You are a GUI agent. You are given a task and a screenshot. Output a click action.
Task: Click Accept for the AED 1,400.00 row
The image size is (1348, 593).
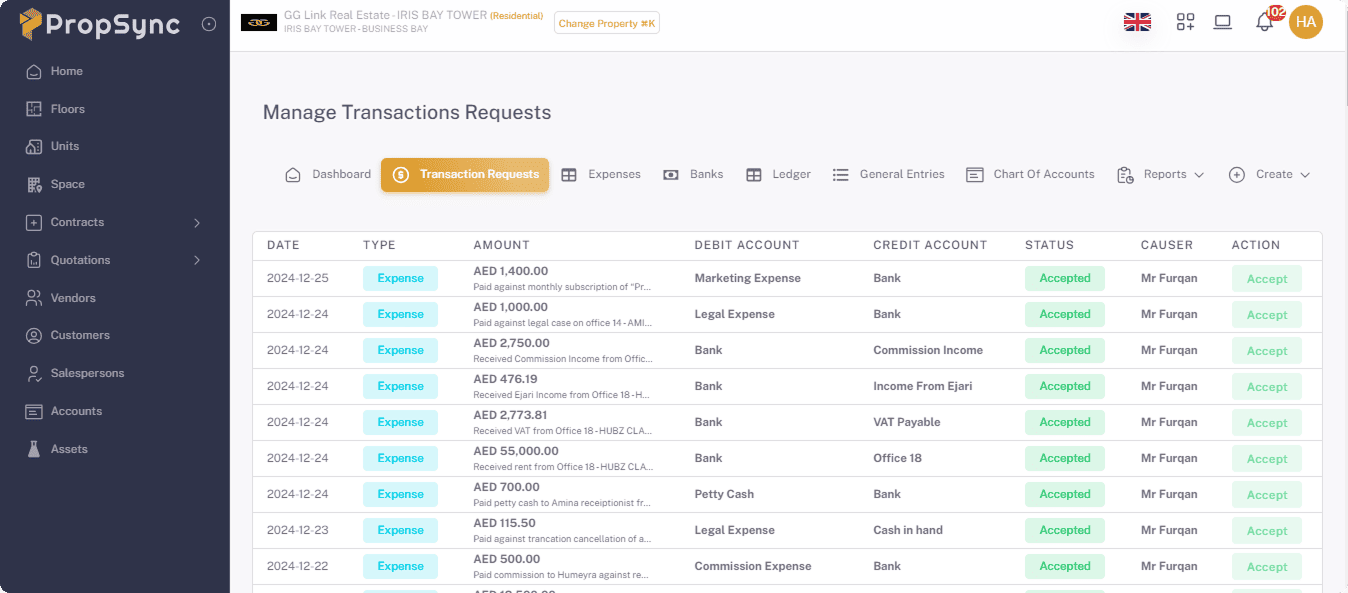coord(1267,279)
